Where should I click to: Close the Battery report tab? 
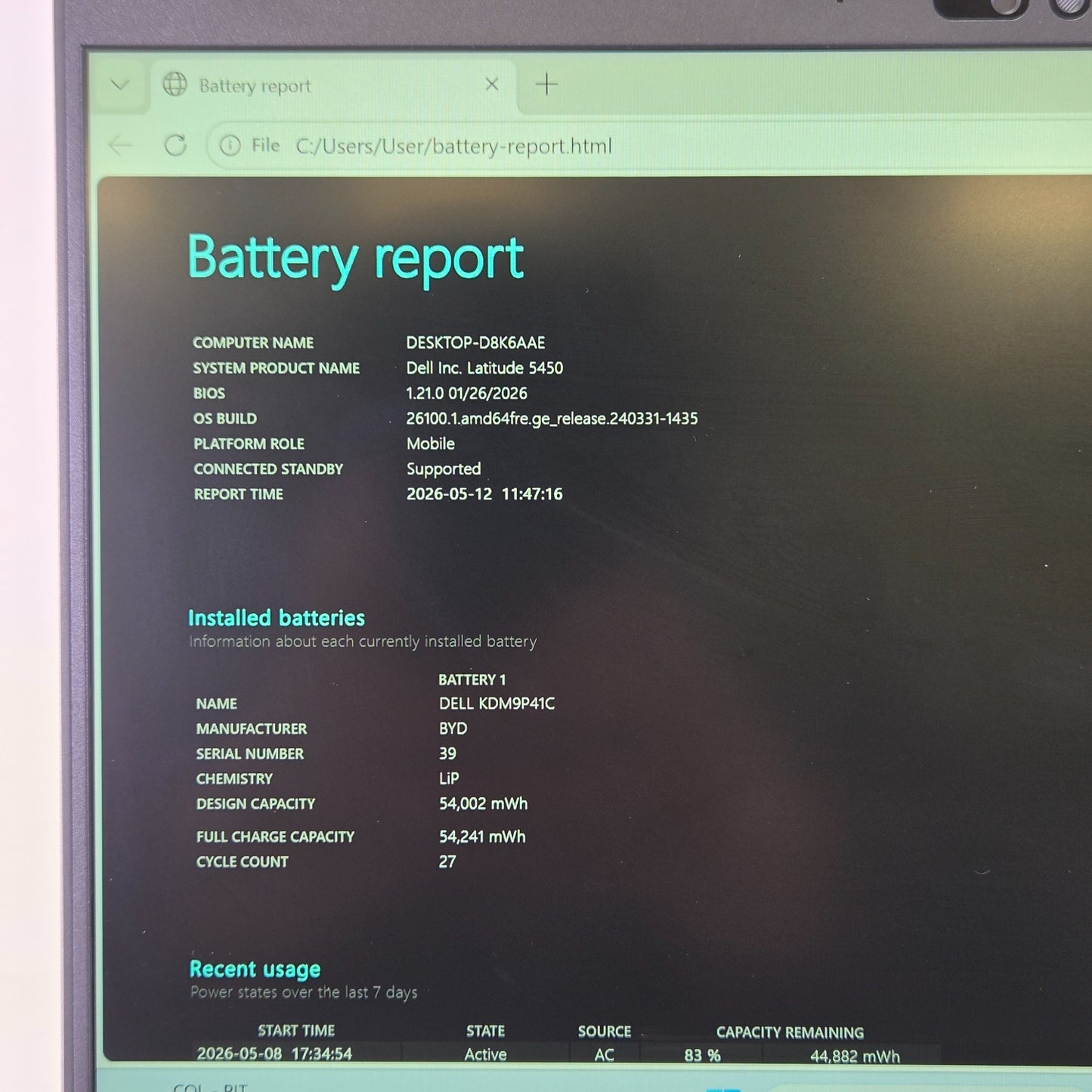click(x=492, y=85)
